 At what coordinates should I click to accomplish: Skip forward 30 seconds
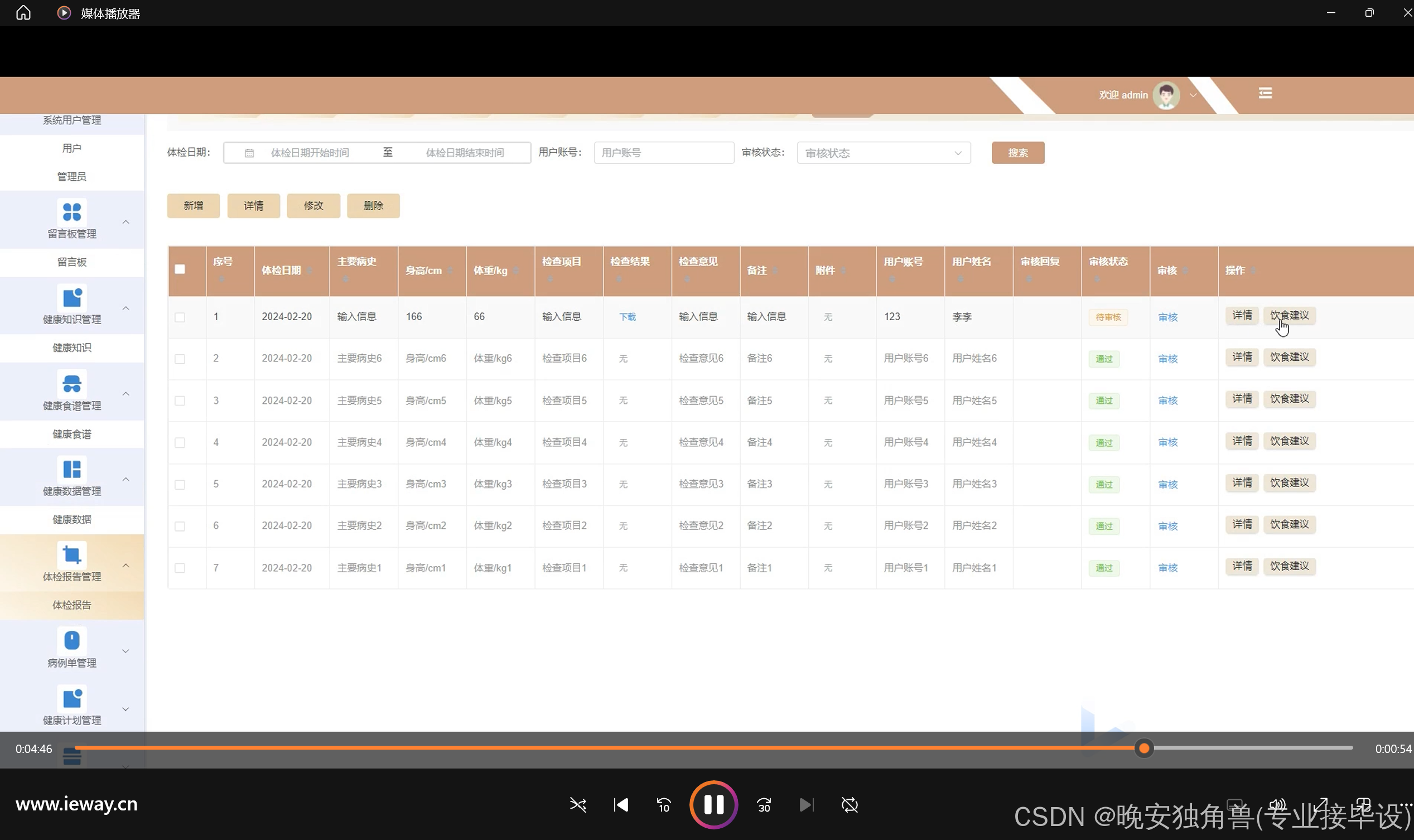coord(764,805)
